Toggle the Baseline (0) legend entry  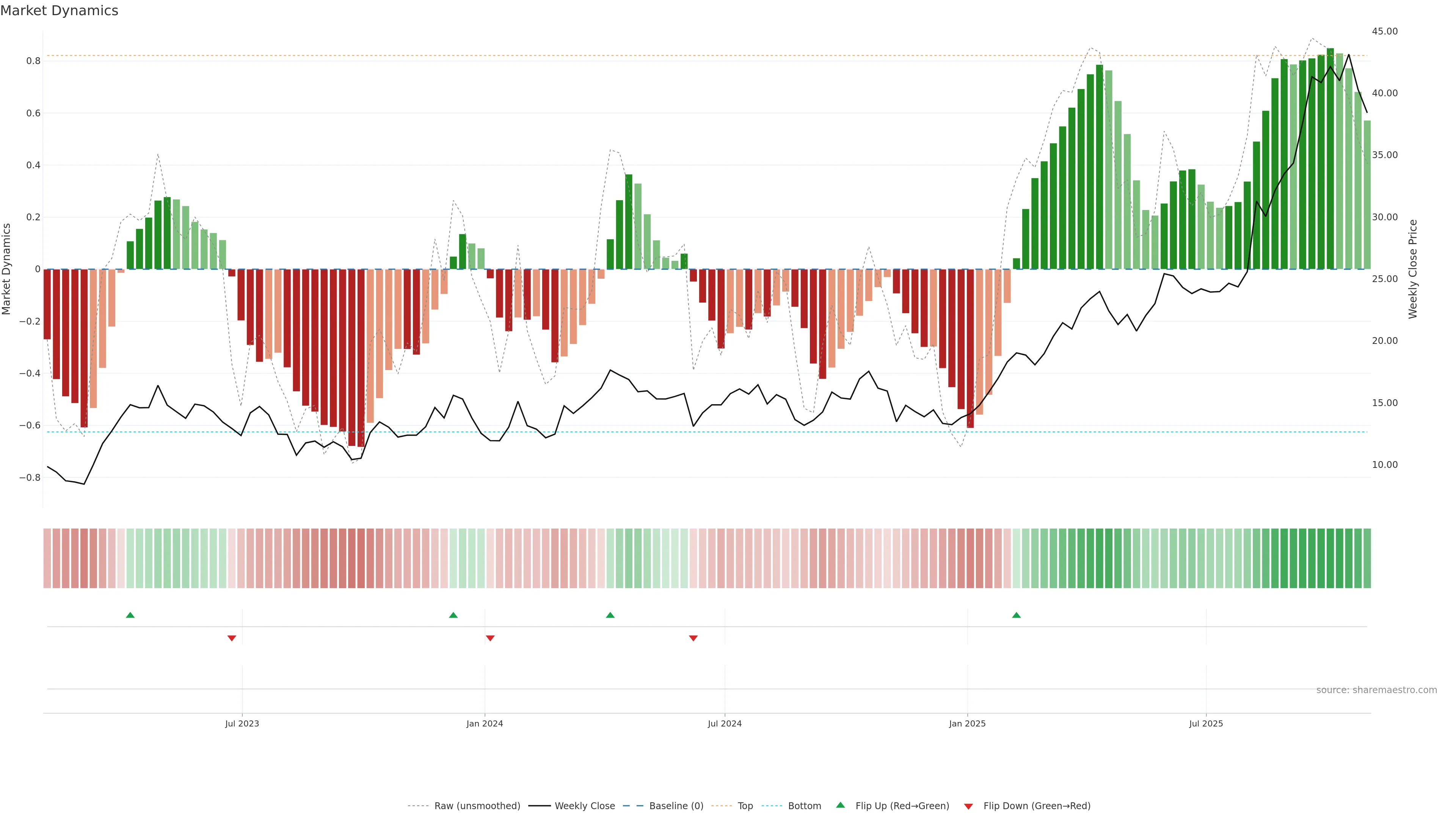[676, 806]
